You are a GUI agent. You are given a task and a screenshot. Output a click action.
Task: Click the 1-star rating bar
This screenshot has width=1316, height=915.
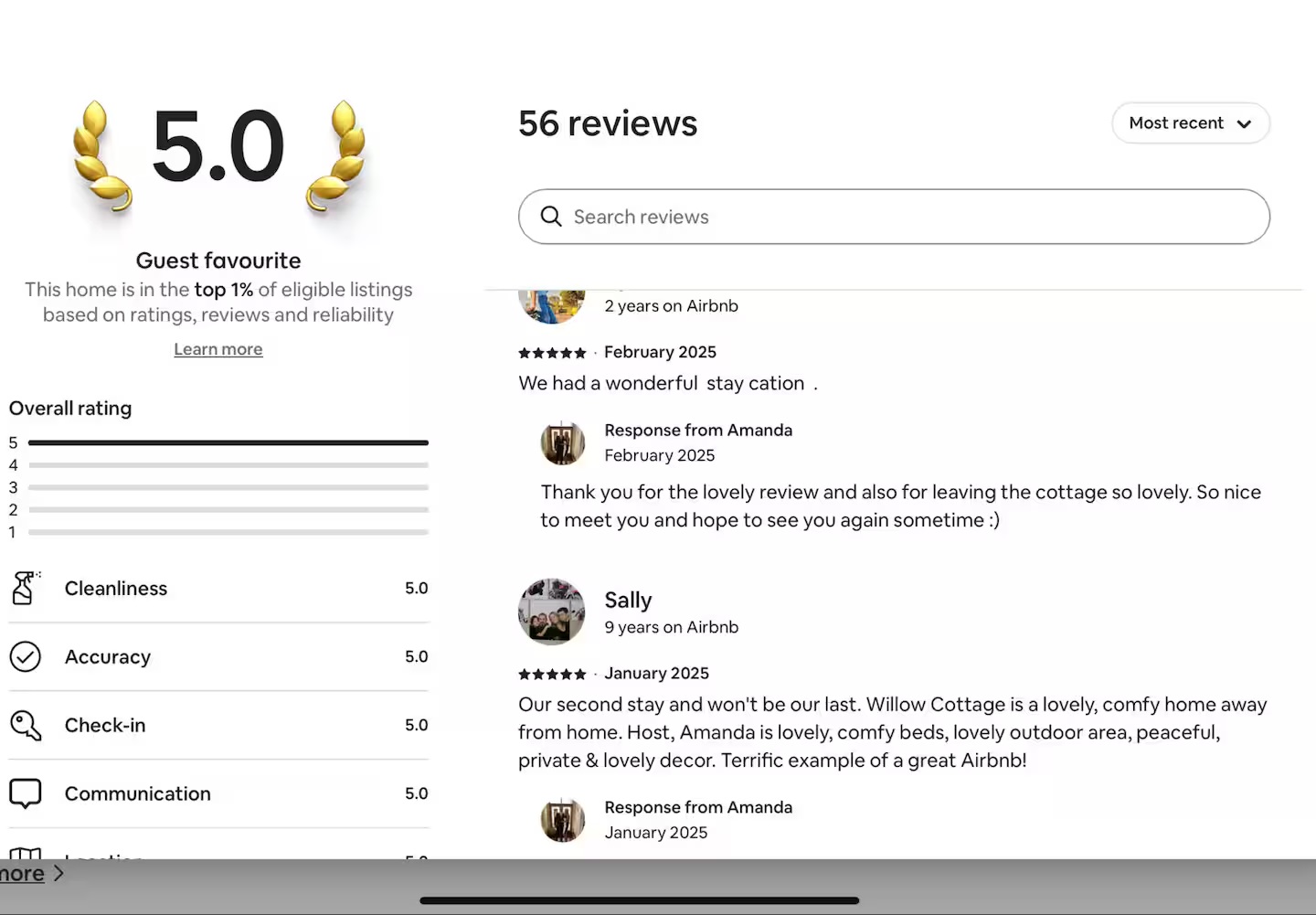(228, 532)
